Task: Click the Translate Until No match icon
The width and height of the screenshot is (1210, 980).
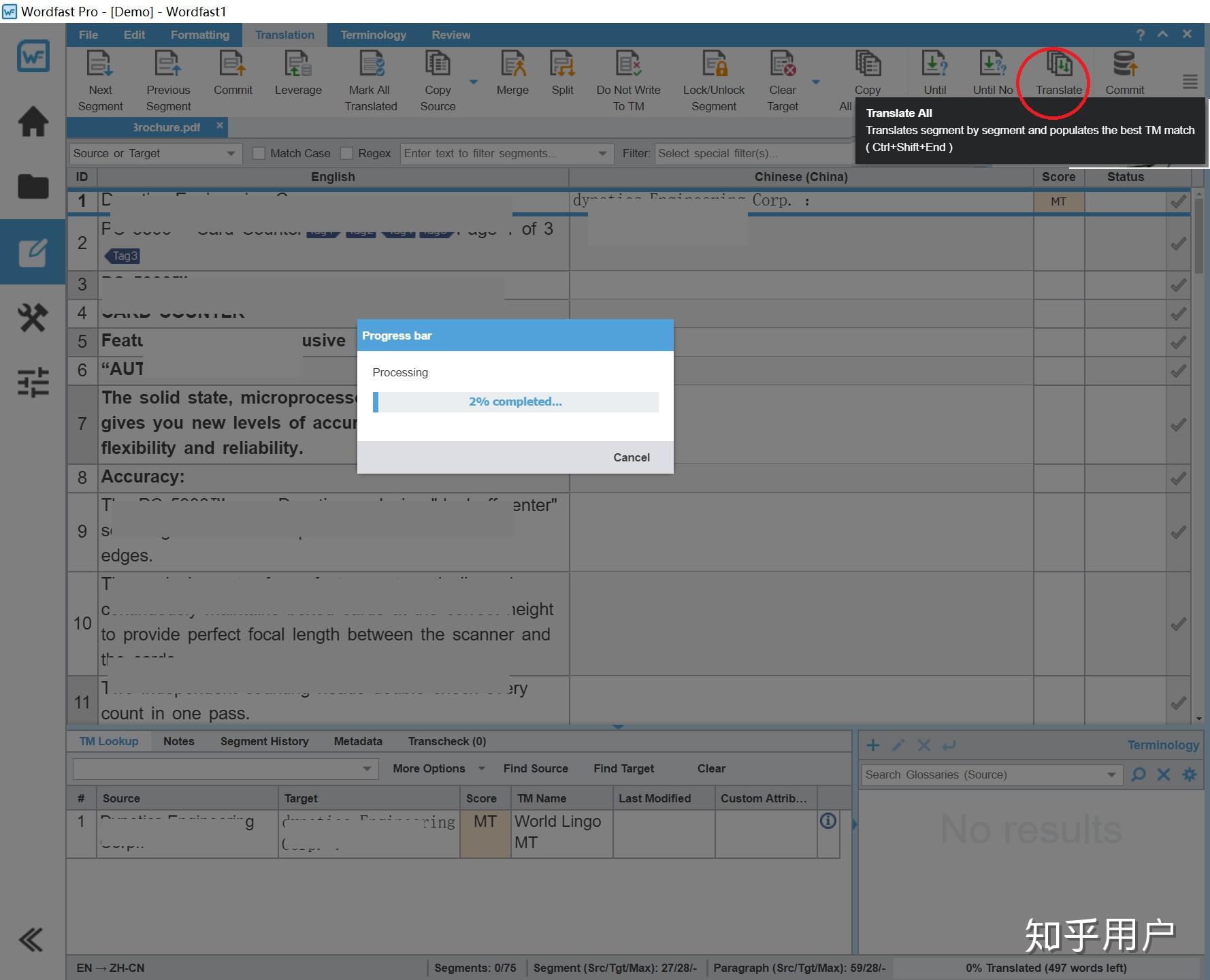Action: point(993,63)
